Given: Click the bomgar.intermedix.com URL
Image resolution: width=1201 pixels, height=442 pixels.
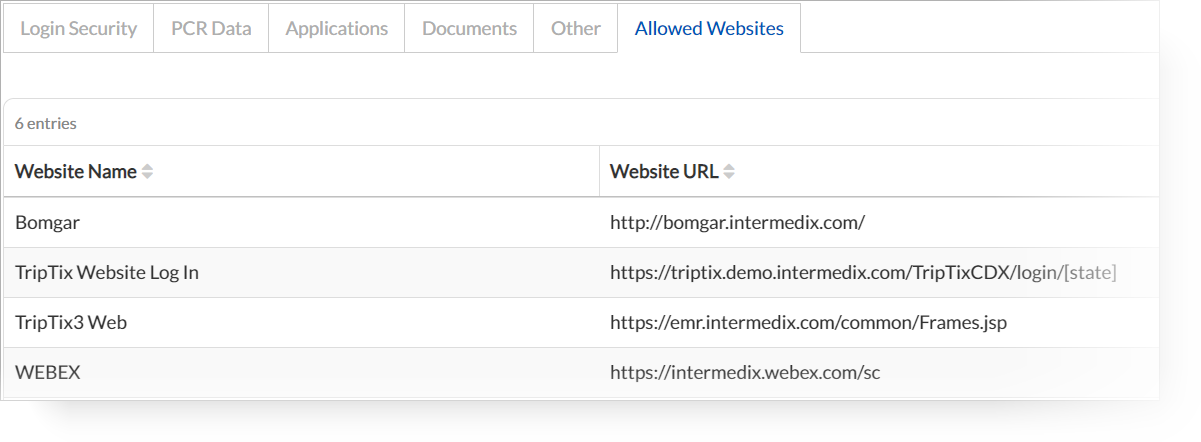Looking at the screenshot, I should [737, 223].
